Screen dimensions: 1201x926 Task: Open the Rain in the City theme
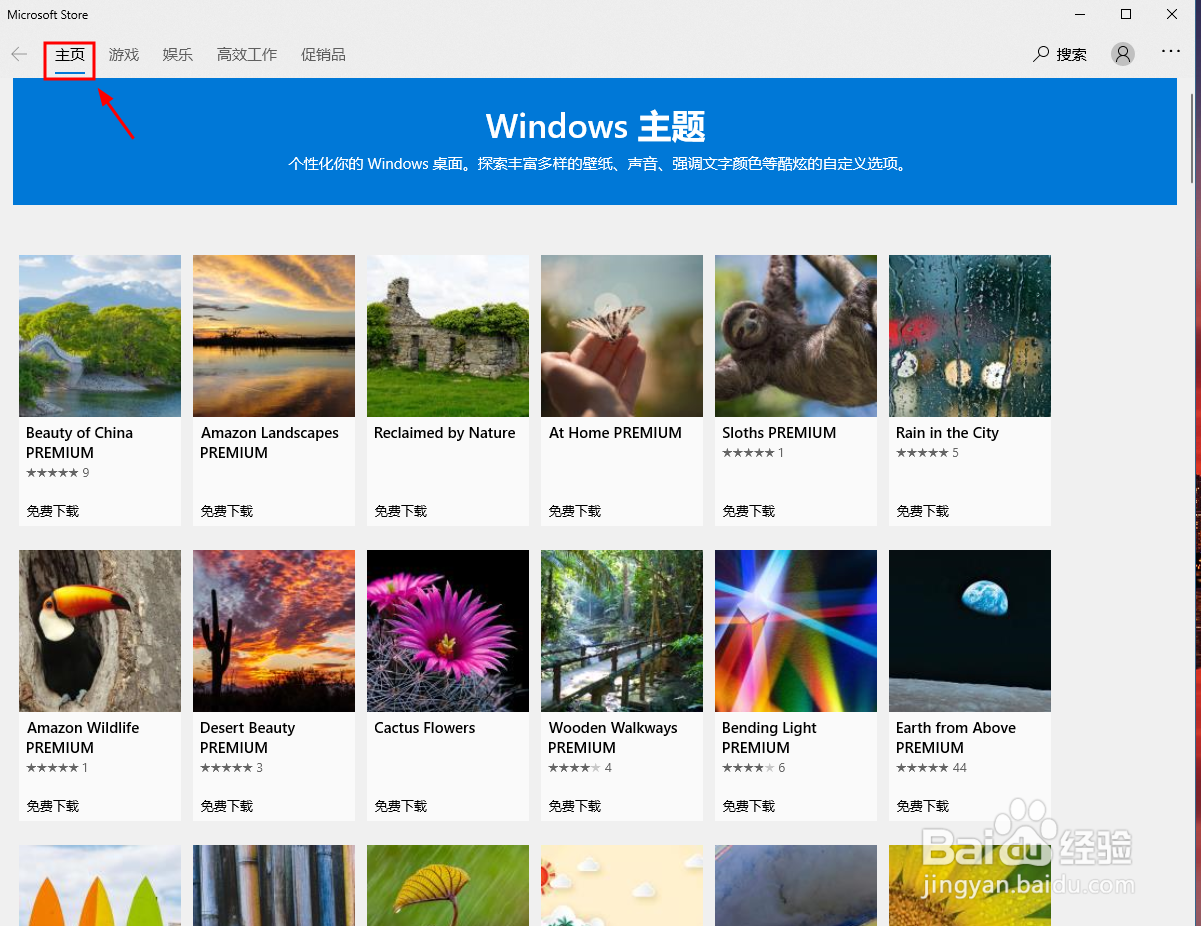(x=969, y=336)
